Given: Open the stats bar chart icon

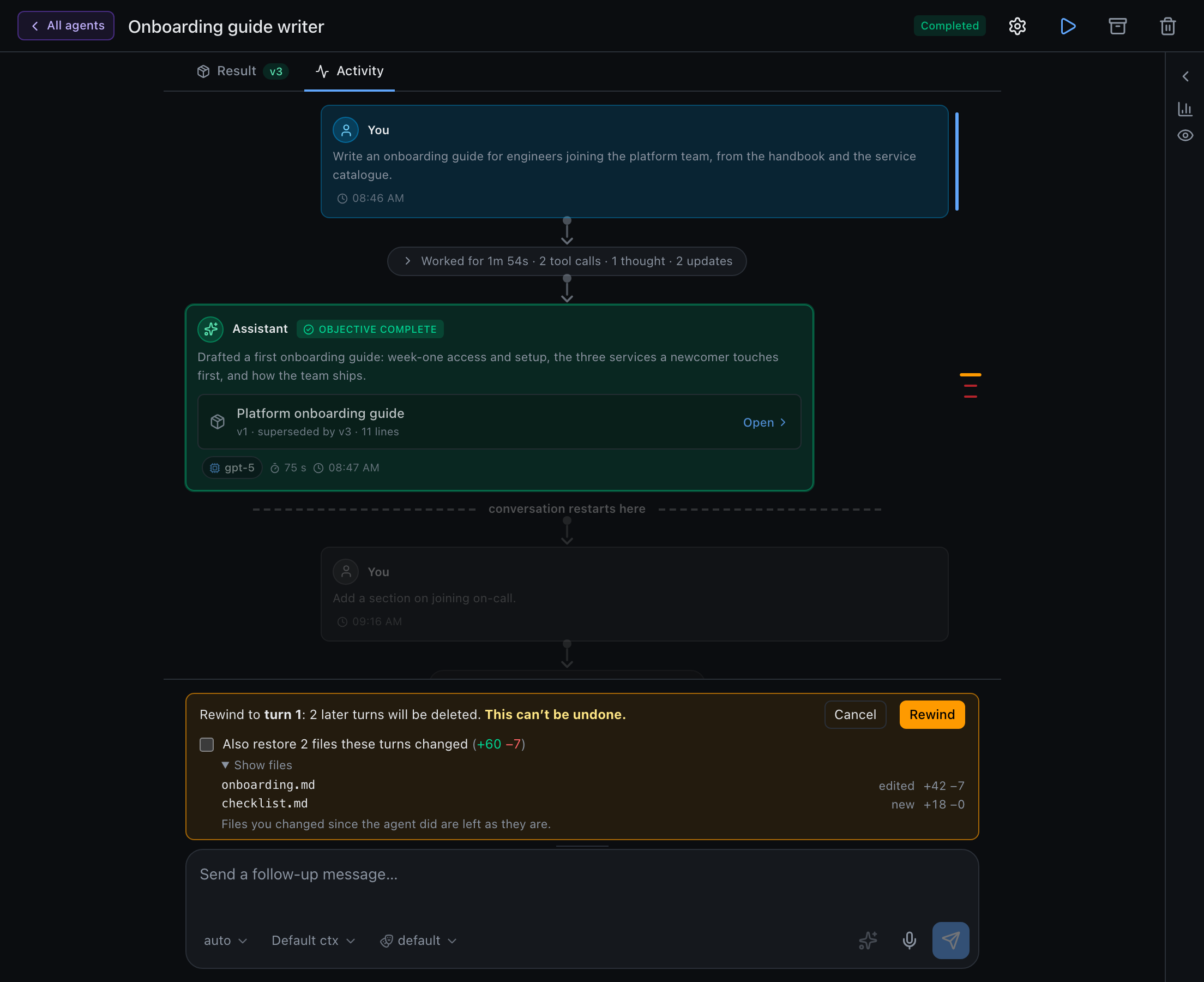Looking at the screenshot, I should [1185, 109].
